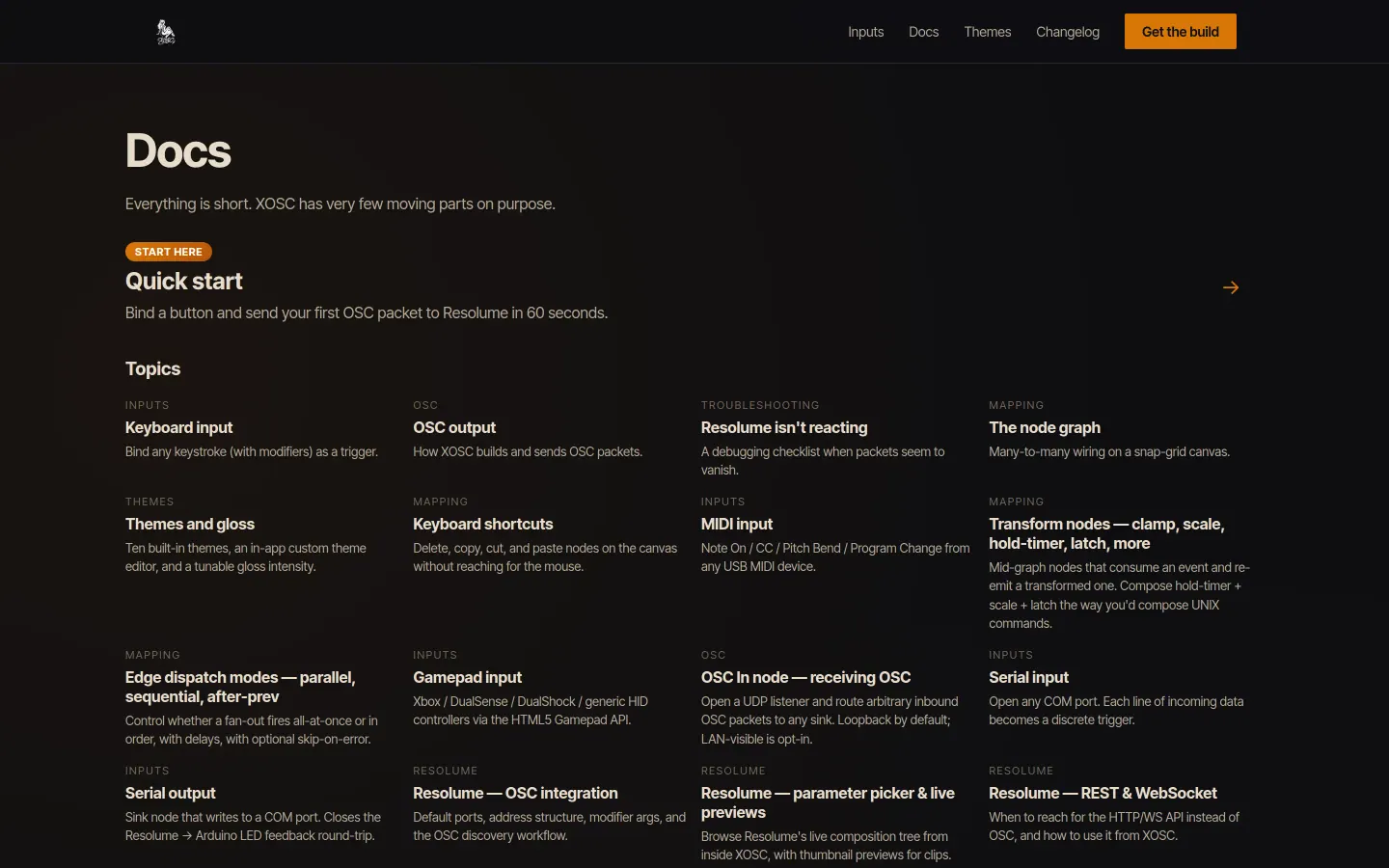
Task: Click 'When to reach for the HTTP/WS API' description
Action: click(x=1114, y=827)
